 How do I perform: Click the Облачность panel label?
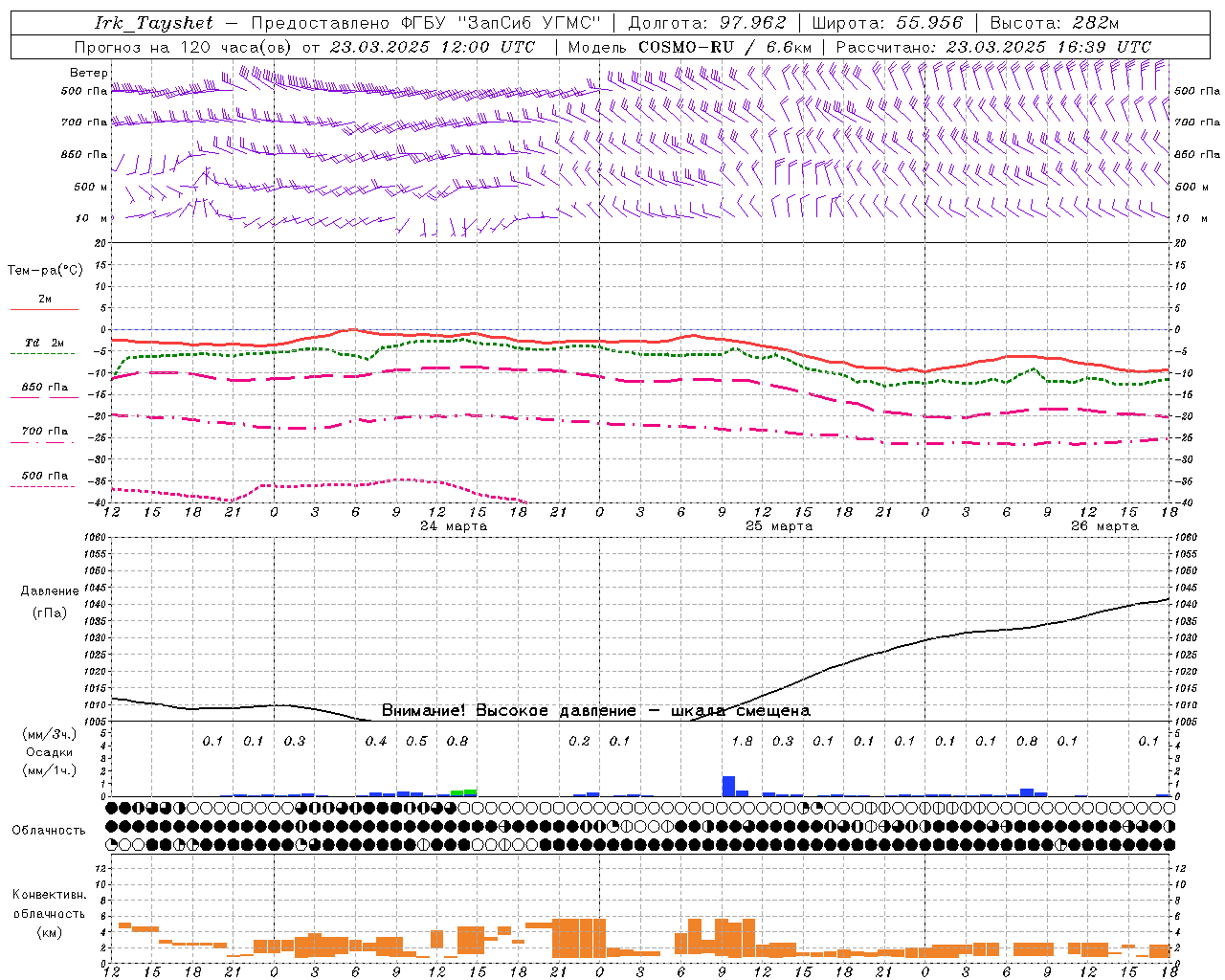point(49,831)
